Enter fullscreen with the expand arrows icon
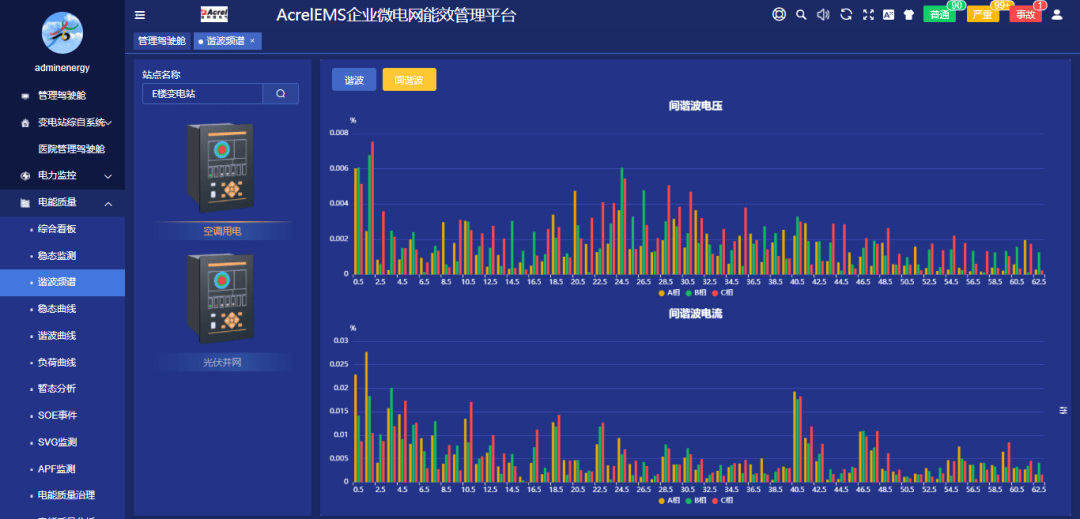 (x=868, y=14)
